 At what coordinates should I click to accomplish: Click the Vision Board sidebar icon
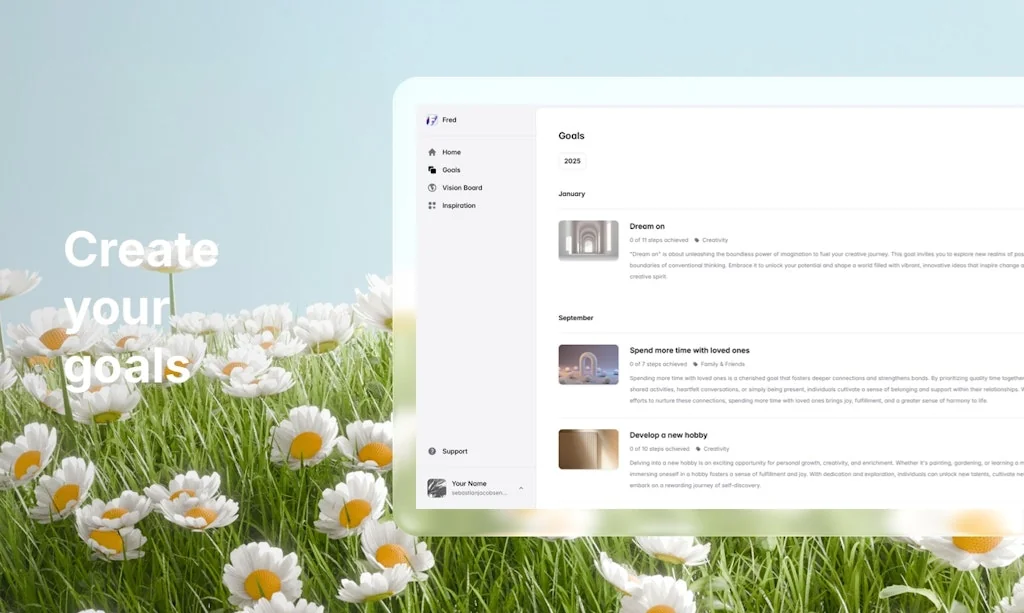coord(432,187)
